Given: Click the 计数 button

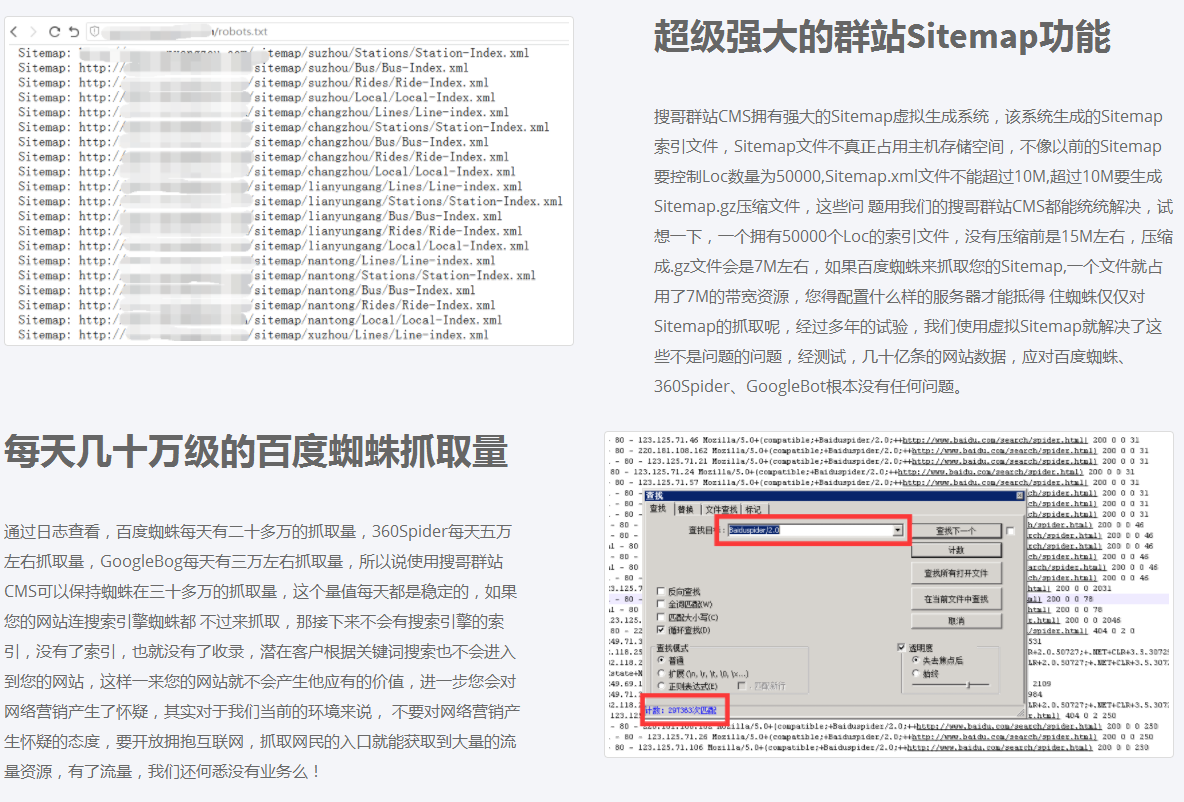Looking at the screenshot, I should click(x=956, y=550).
